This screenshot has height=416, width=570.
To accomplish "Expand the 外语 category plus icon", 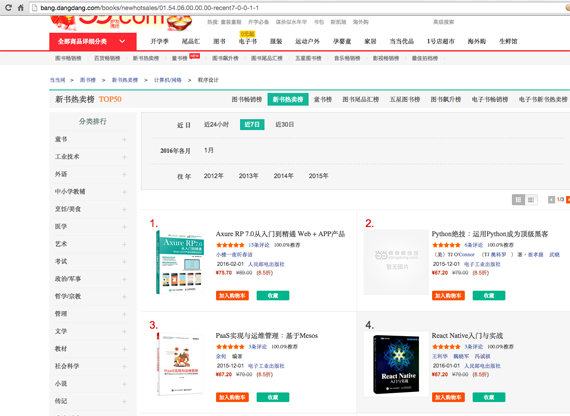I will 124,175.
